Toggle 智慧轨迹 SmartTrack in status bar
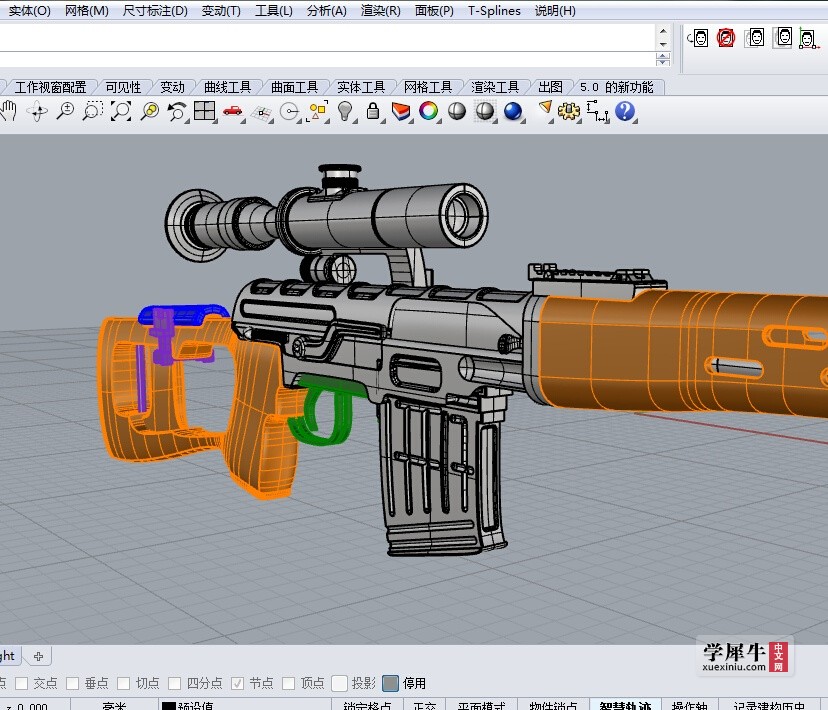Screen dimensions: 828x710 pyautogui.click(x=626, y=705)
